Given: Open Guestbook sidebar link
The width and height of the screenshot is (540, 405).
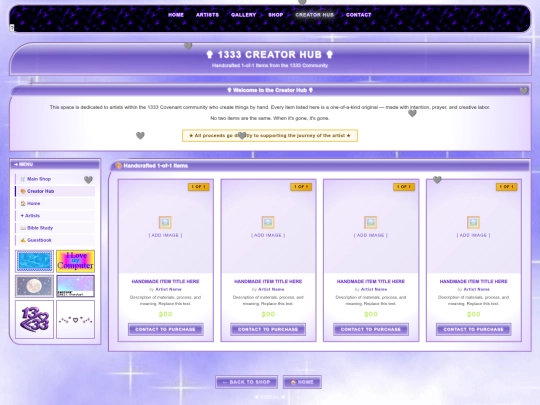Looking at the screenshot, I should pos(55,240).
